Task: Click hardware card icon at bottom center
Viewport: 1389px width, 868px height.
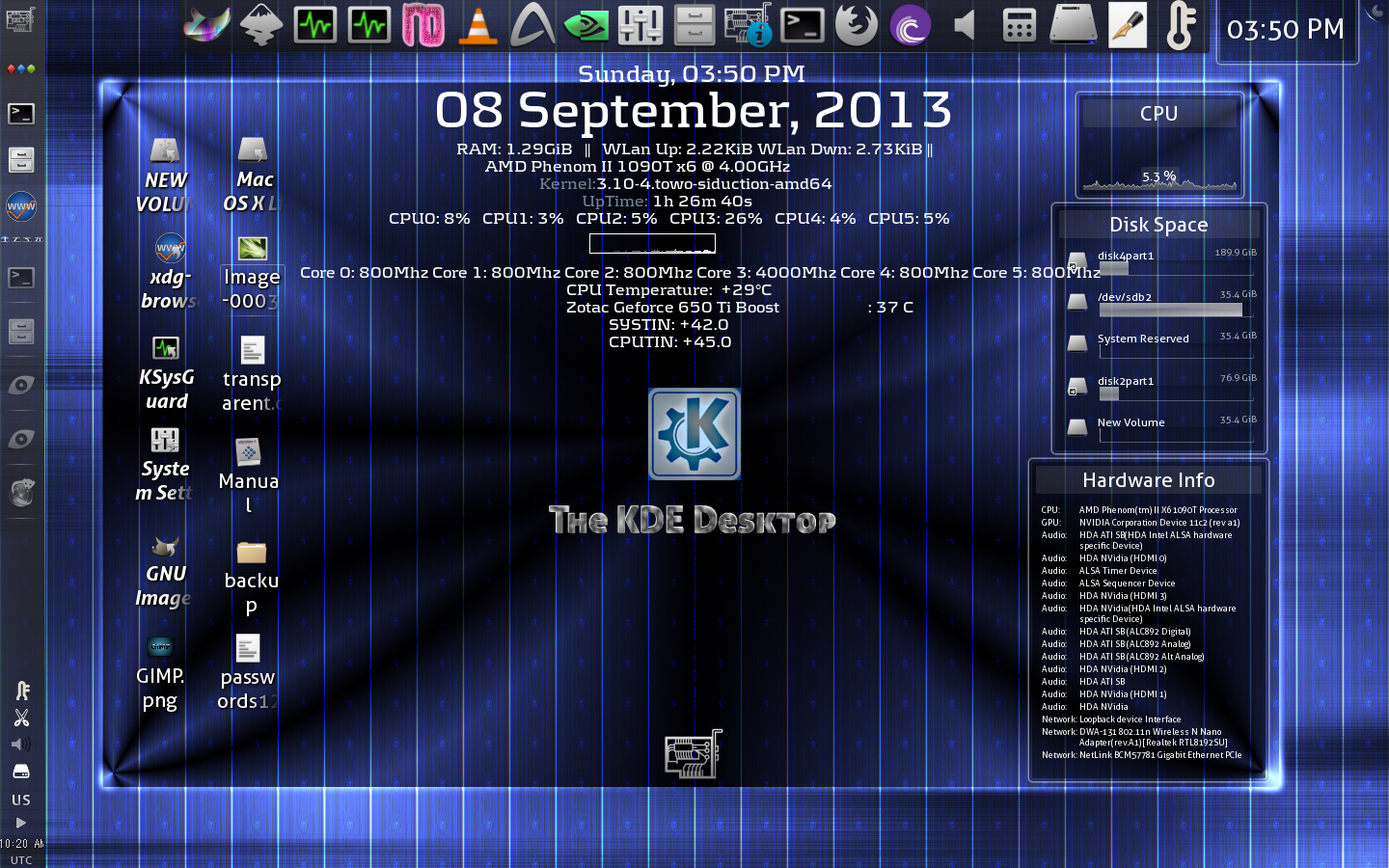Action: tap(694, 754)
